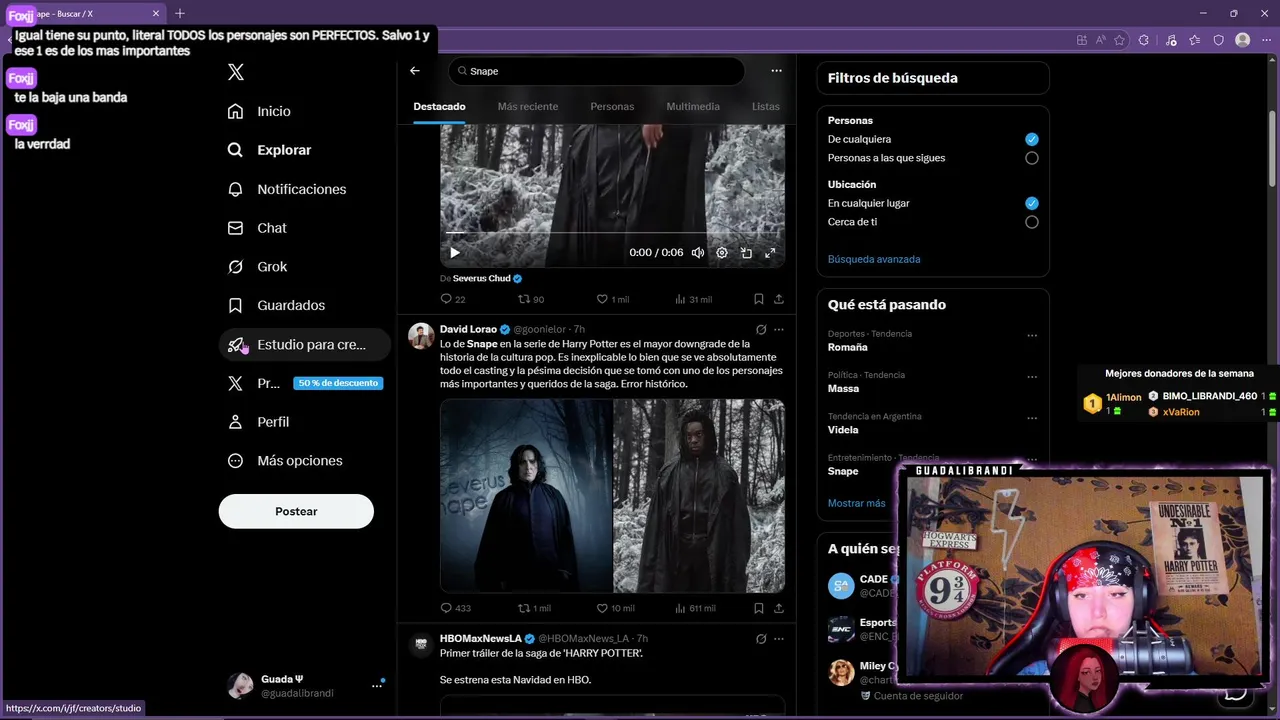Open Inicio from the sidebar
The width and height of the screenshot is (1280, 720).
[x=260, y=111]
